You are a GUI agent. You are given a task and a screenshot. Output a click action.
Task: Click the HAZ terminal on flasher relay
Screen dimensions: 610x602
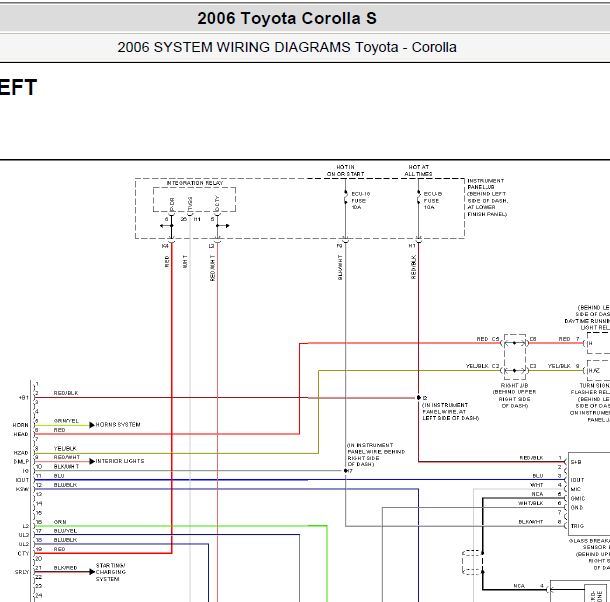594,371
